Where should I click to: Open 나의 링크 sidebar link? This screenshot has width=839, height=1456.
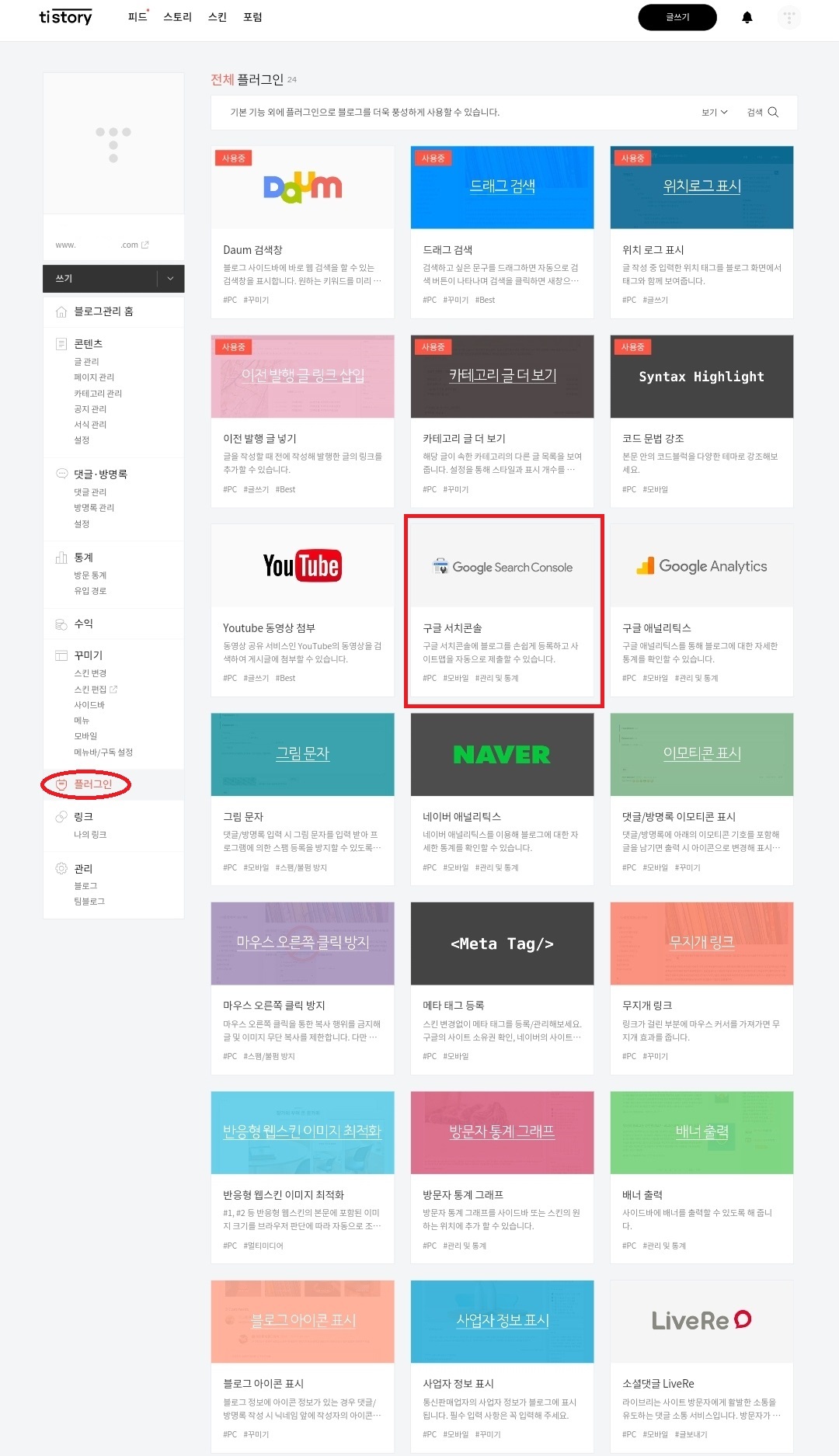coord(90,835)
